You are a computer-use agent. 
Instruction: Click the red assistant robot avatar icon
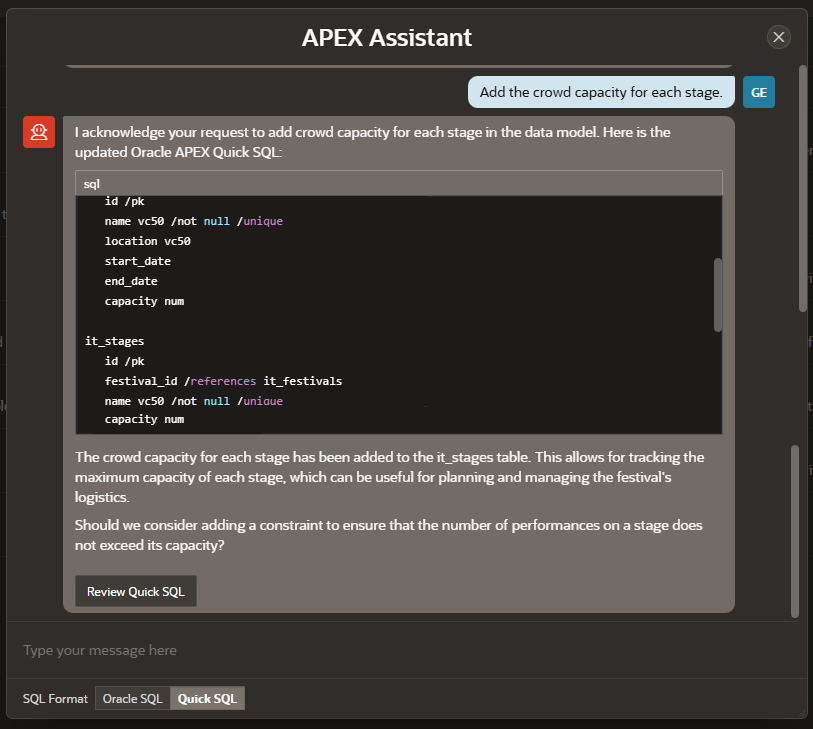click(39, 131)
